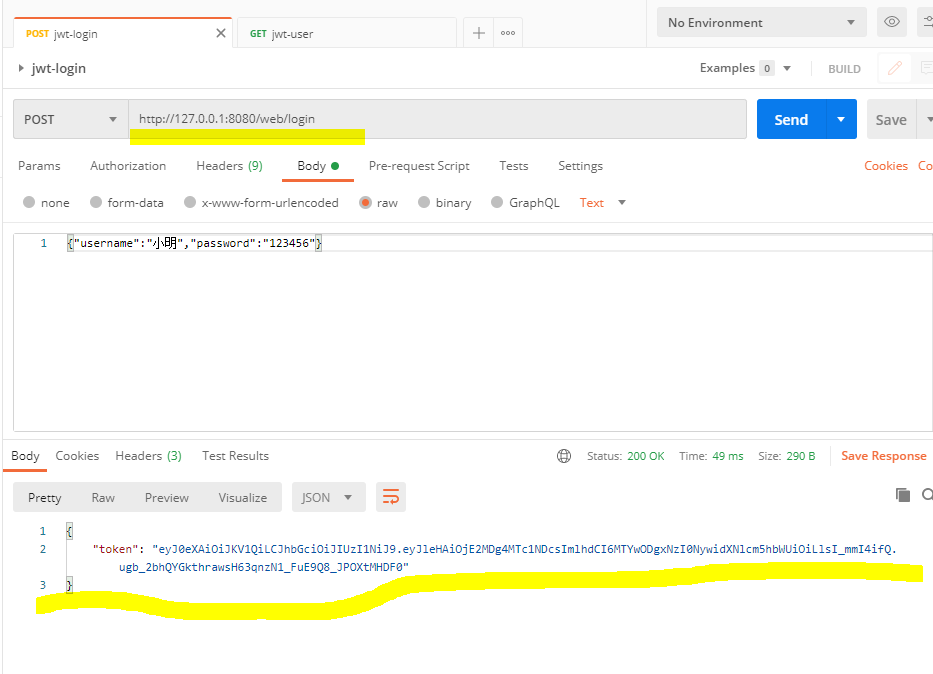The width and height of the screenshot is (933, 674).
Task: Open the Params tab
Action: 39,165
